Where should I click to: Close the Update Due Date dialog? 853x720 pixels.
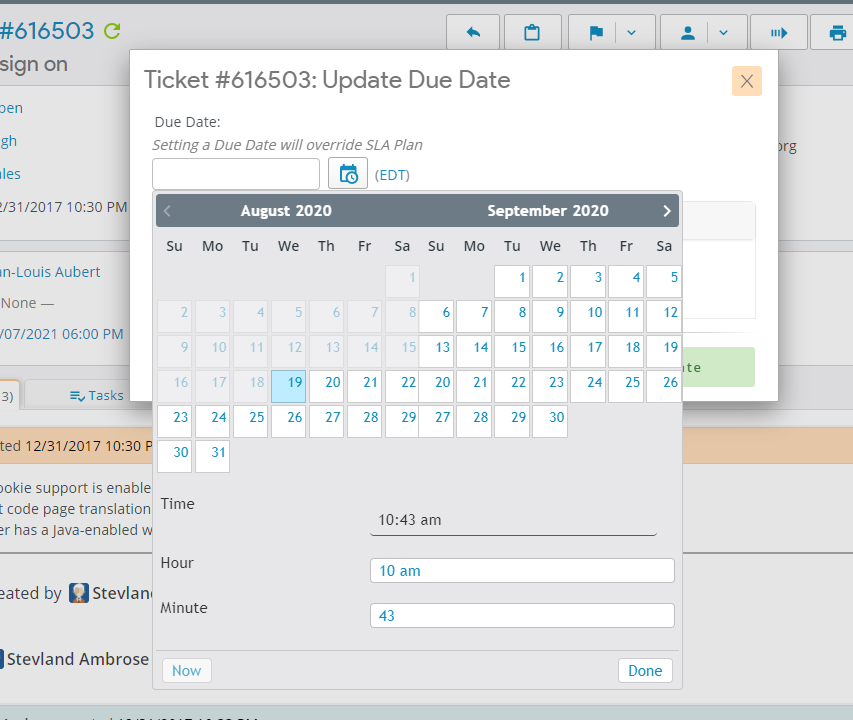pyautogui.click(x=746, y=81)
